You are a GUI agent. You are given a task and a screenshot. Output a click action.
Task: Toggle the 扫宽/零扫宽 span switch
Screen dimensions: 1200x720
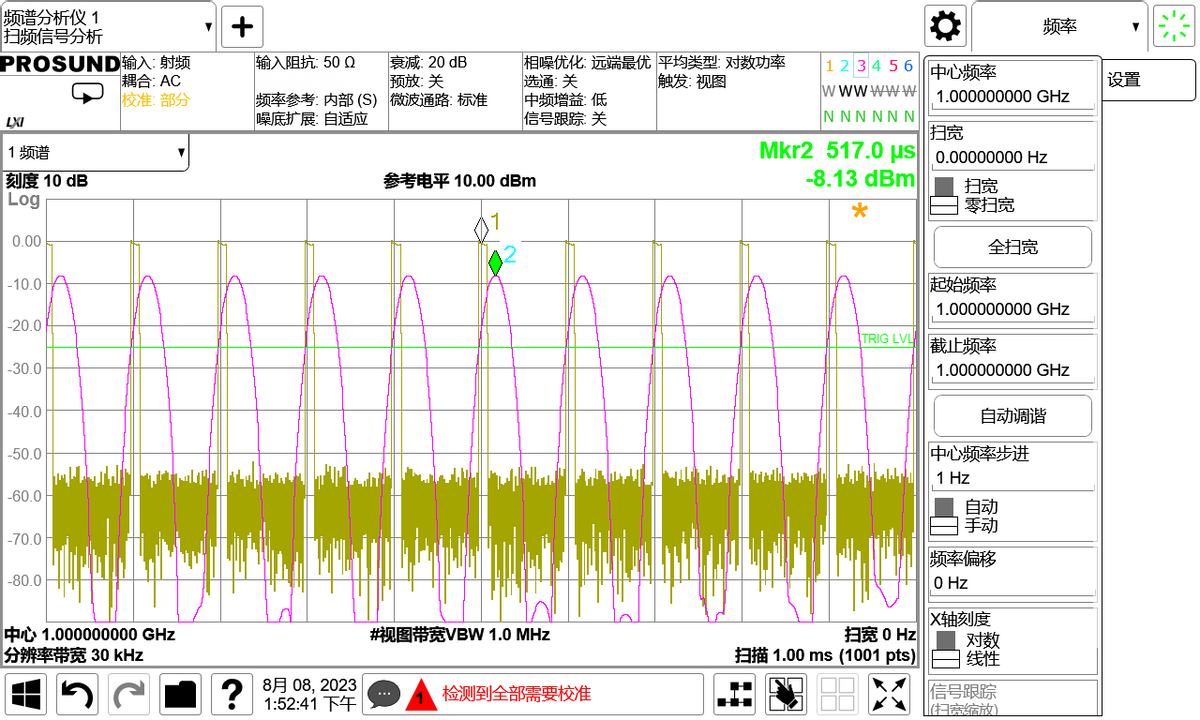coord(946,196)
